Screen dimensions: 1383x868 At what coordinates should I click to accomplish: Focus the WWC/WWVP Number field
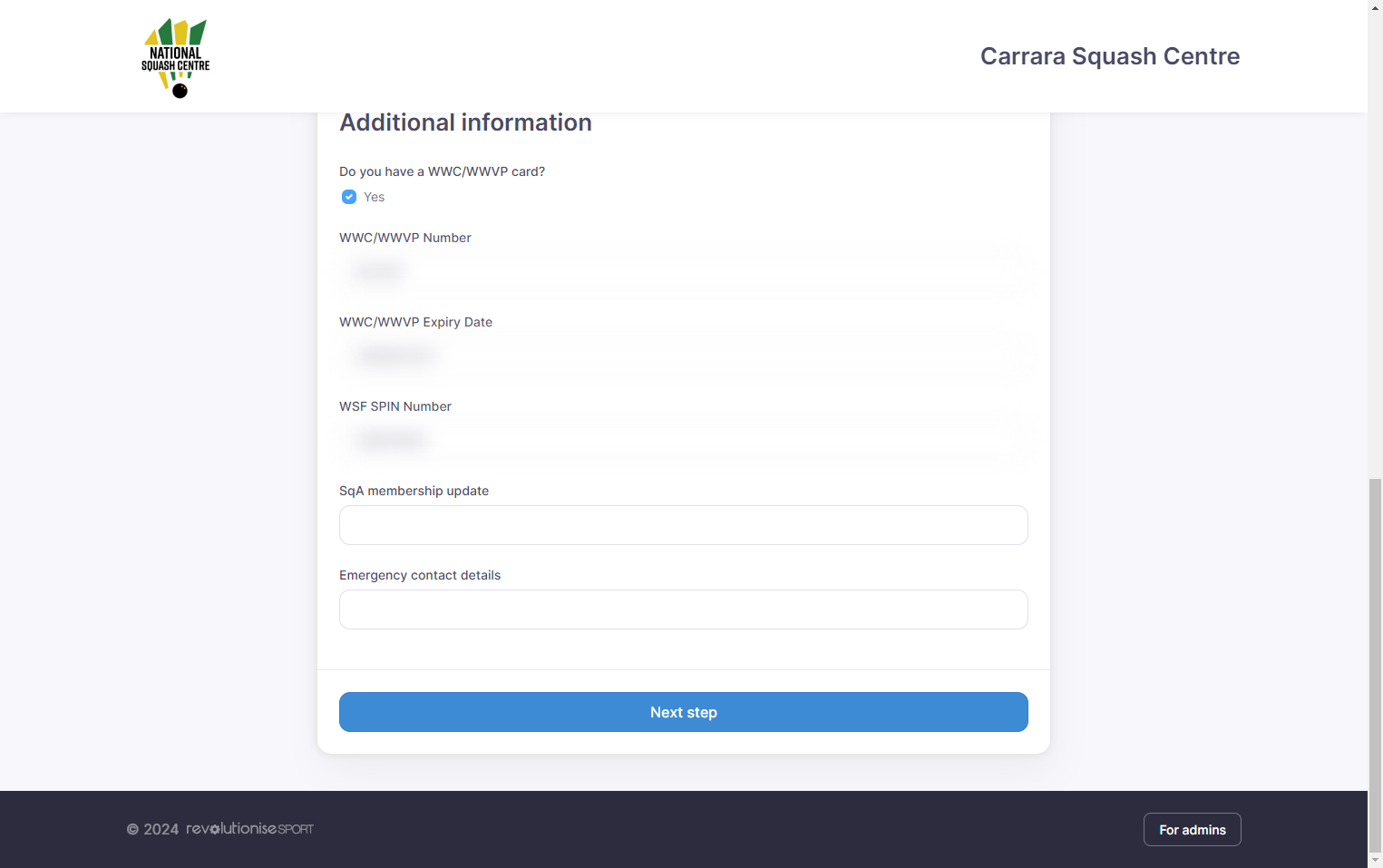683,272
